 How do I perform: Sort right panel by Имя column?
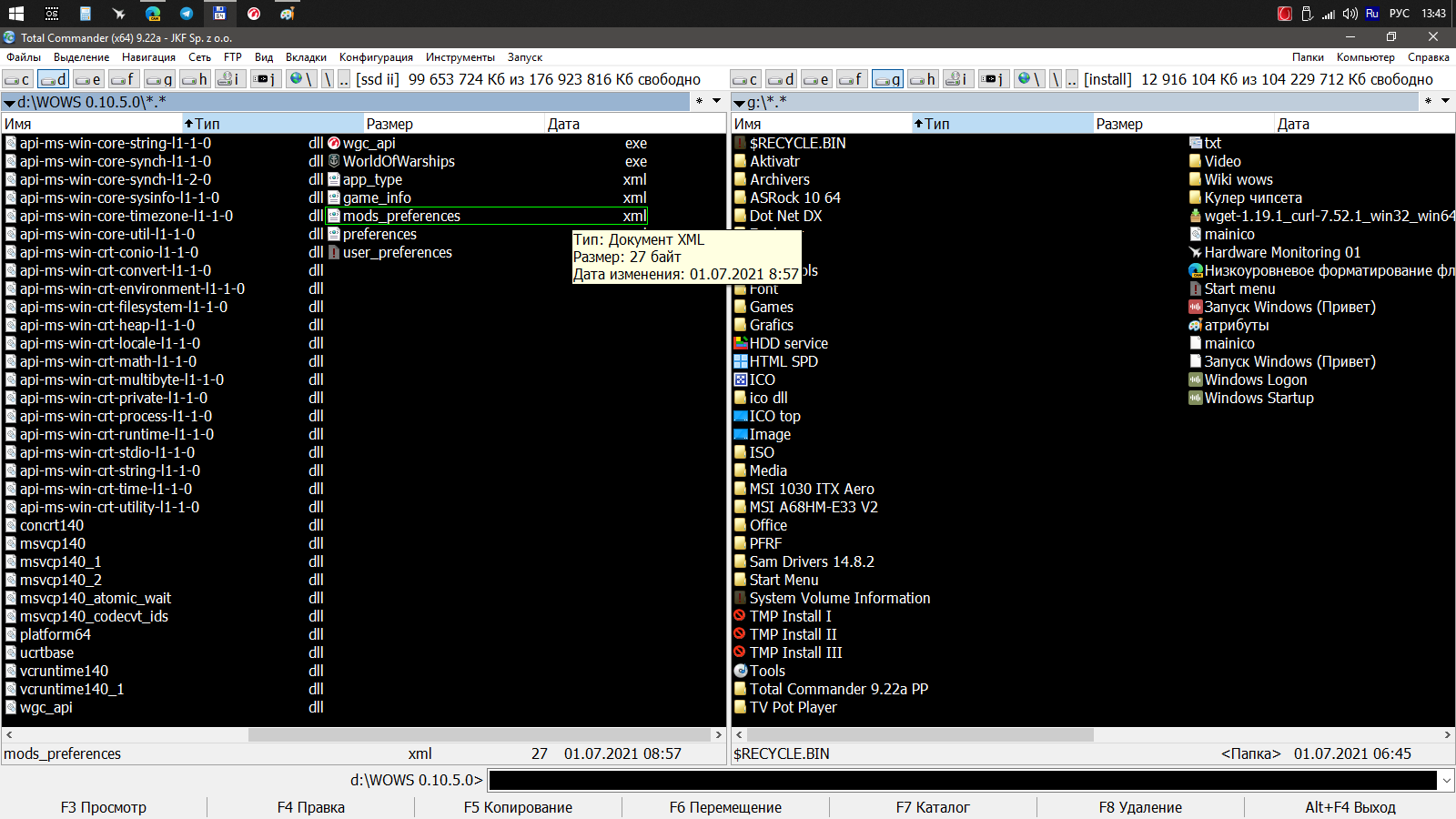coord(821,124)
